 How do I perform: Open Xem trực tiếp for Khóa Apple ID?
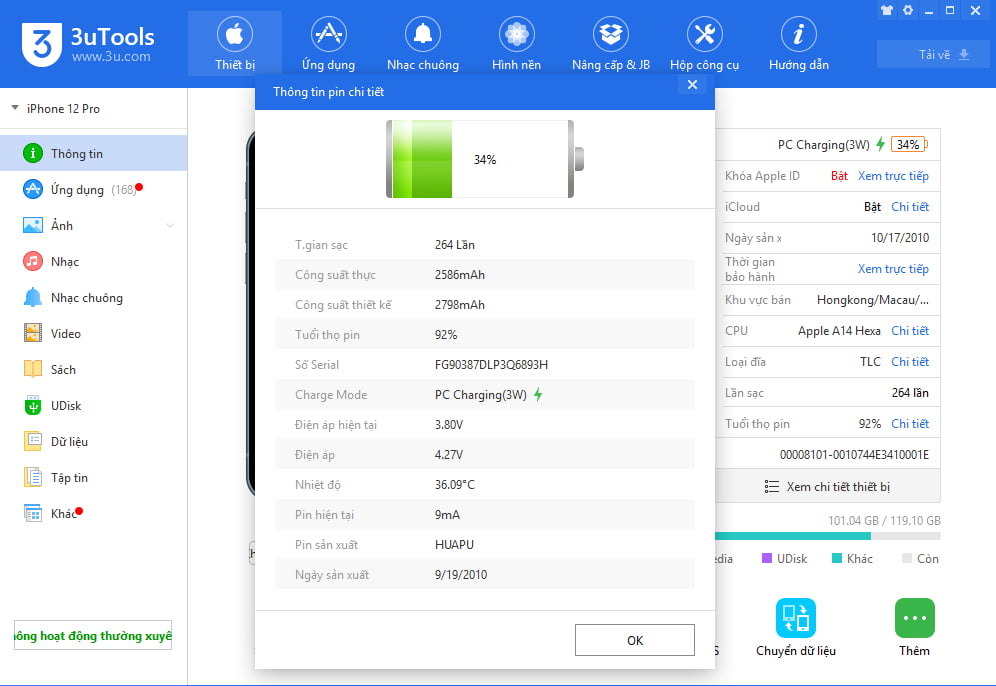pyautogui.click(x=893, y=176)
